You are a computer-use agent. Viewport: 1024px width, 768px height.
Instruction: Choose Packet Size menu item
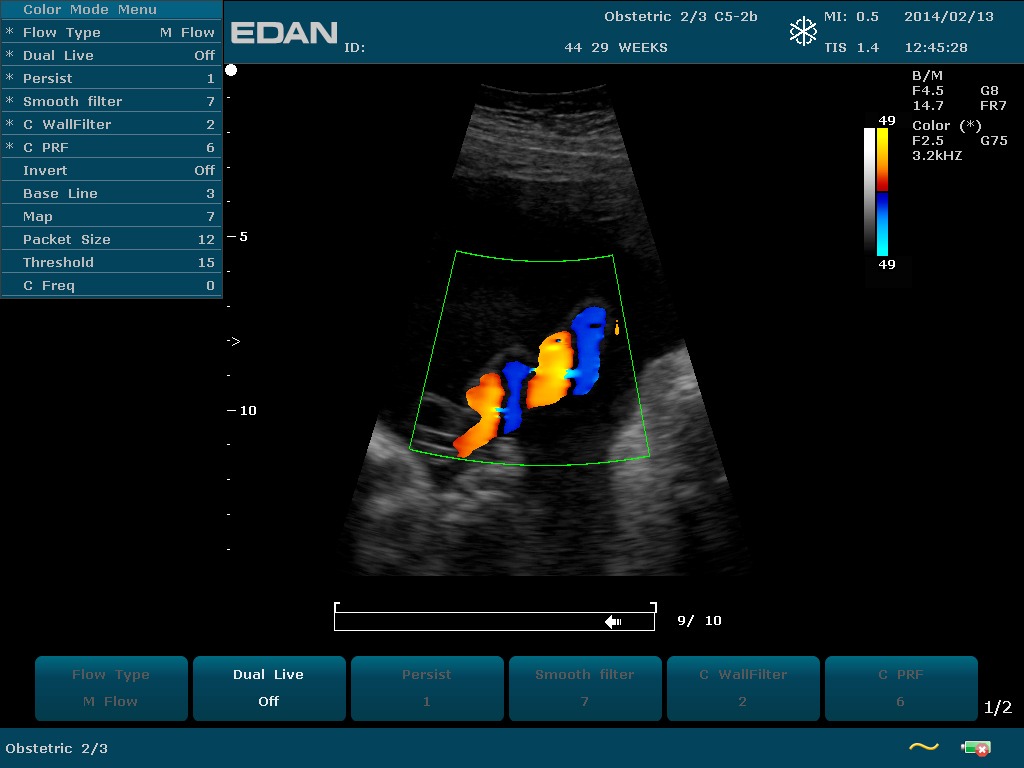point(111,240)
